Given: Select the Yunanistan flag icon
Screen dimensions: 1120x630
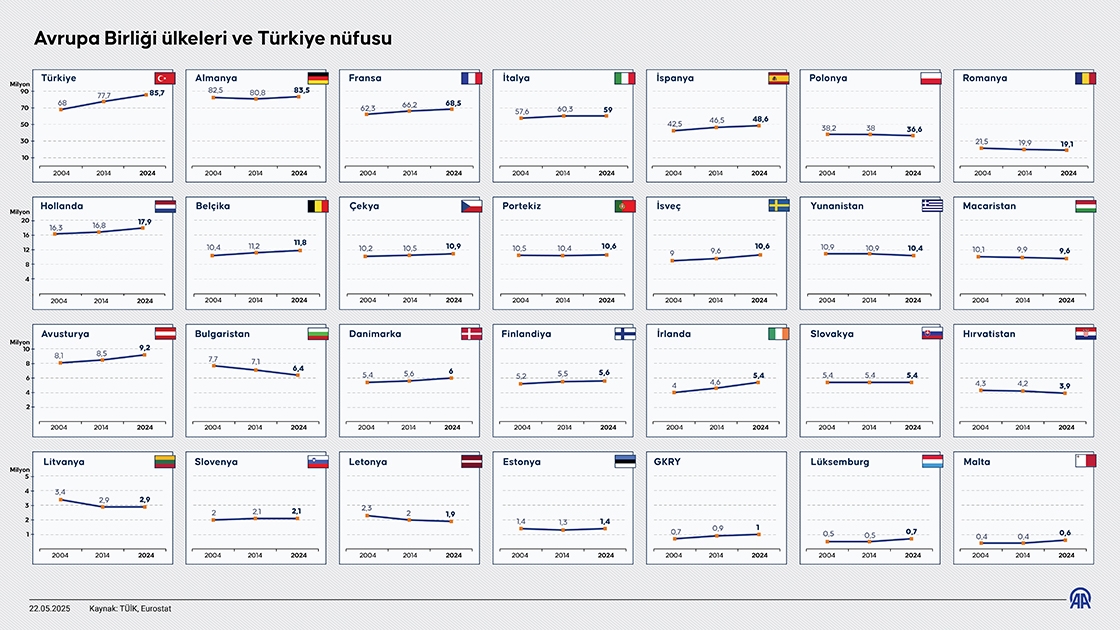Looking at the screenshot, I should (x=932, y=206).
